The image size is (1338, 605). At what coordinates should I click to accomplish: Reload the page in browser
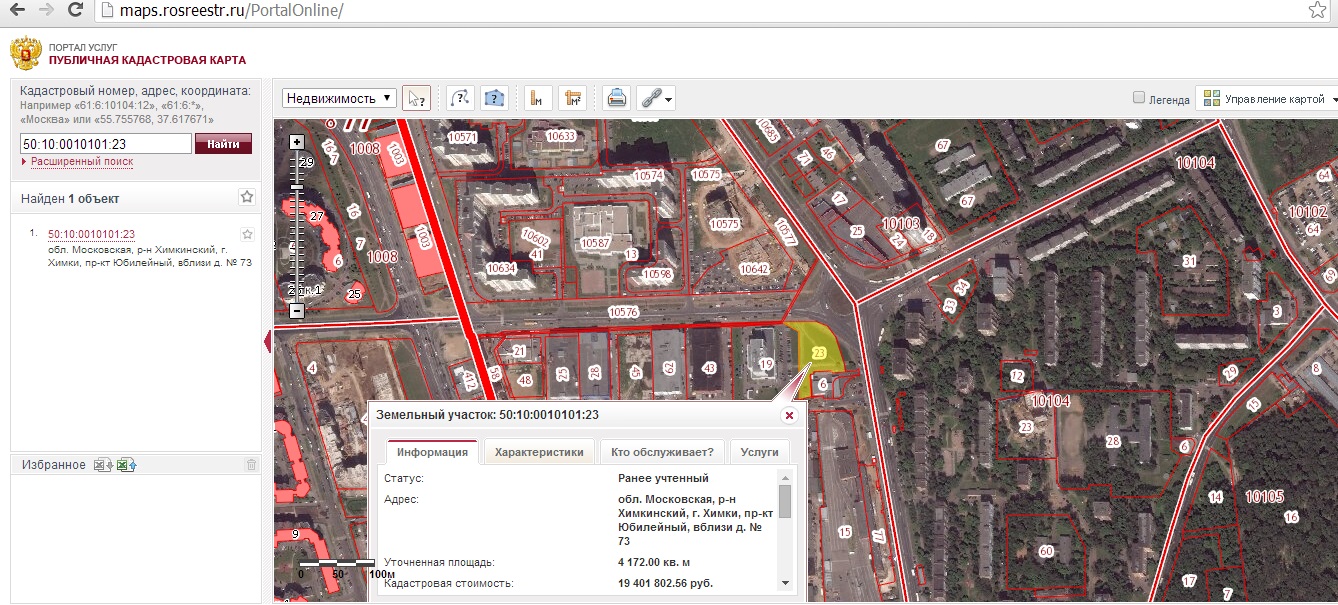coord(75,11)
